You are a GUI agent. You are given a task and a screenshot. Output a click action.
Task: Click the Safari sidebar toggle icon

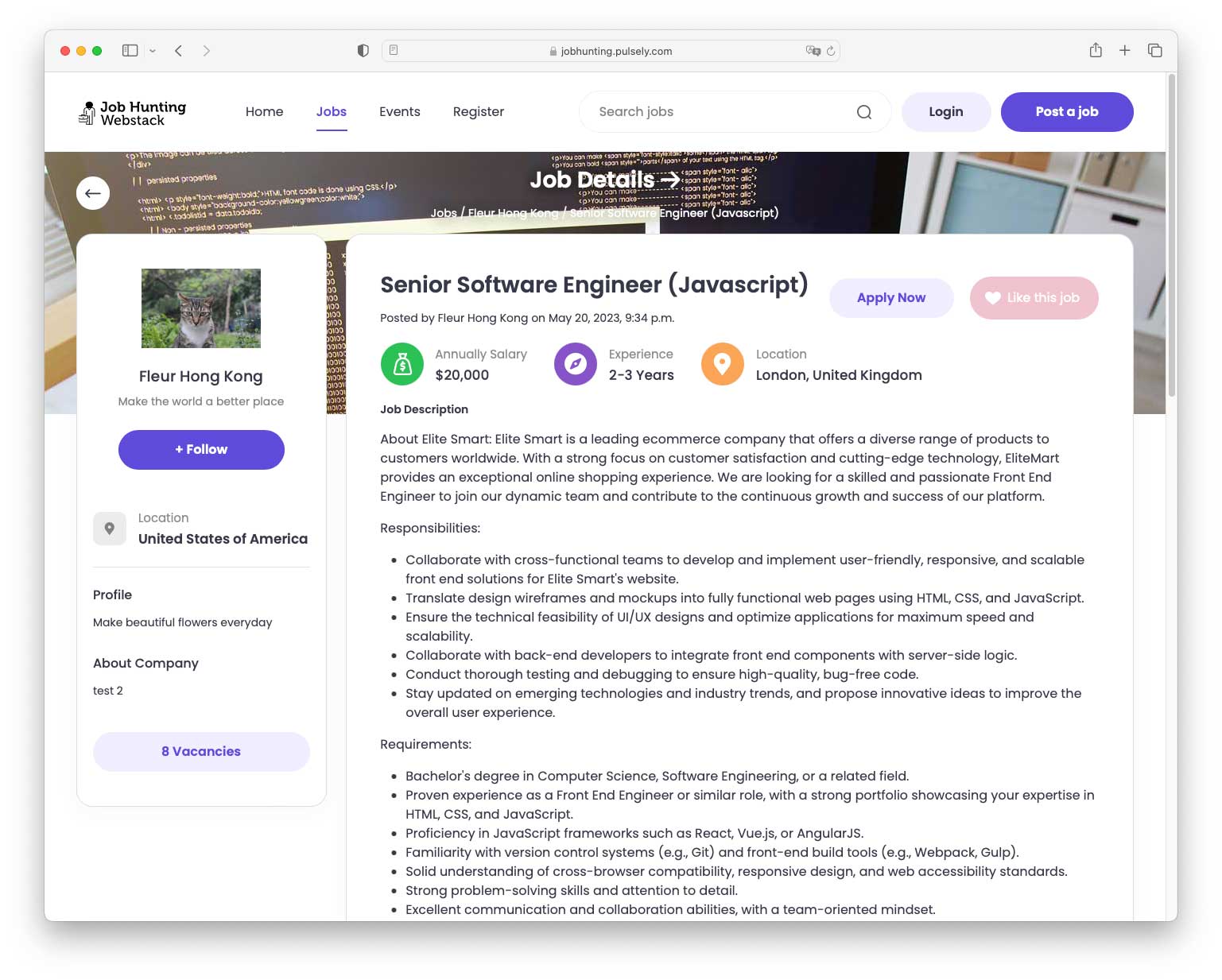130,51
